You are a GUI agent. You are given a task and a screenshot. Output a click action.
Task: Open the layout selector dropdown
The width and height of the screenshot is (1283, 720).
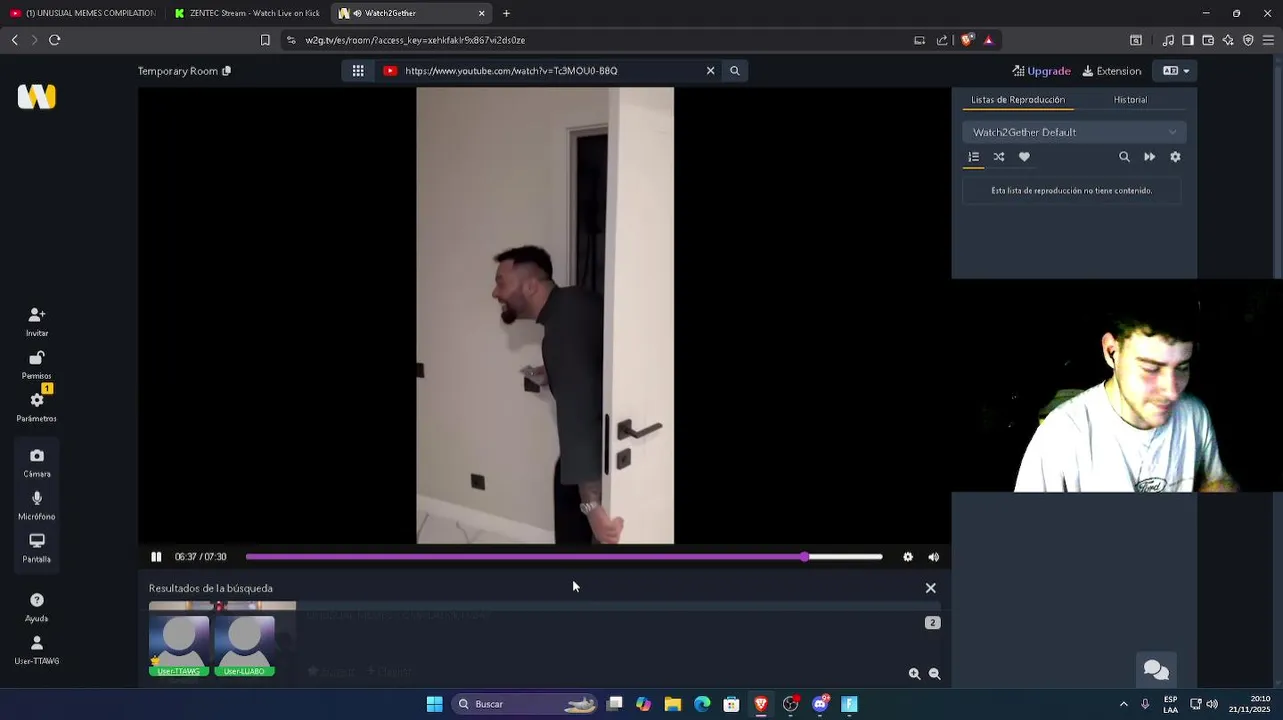1175,71
